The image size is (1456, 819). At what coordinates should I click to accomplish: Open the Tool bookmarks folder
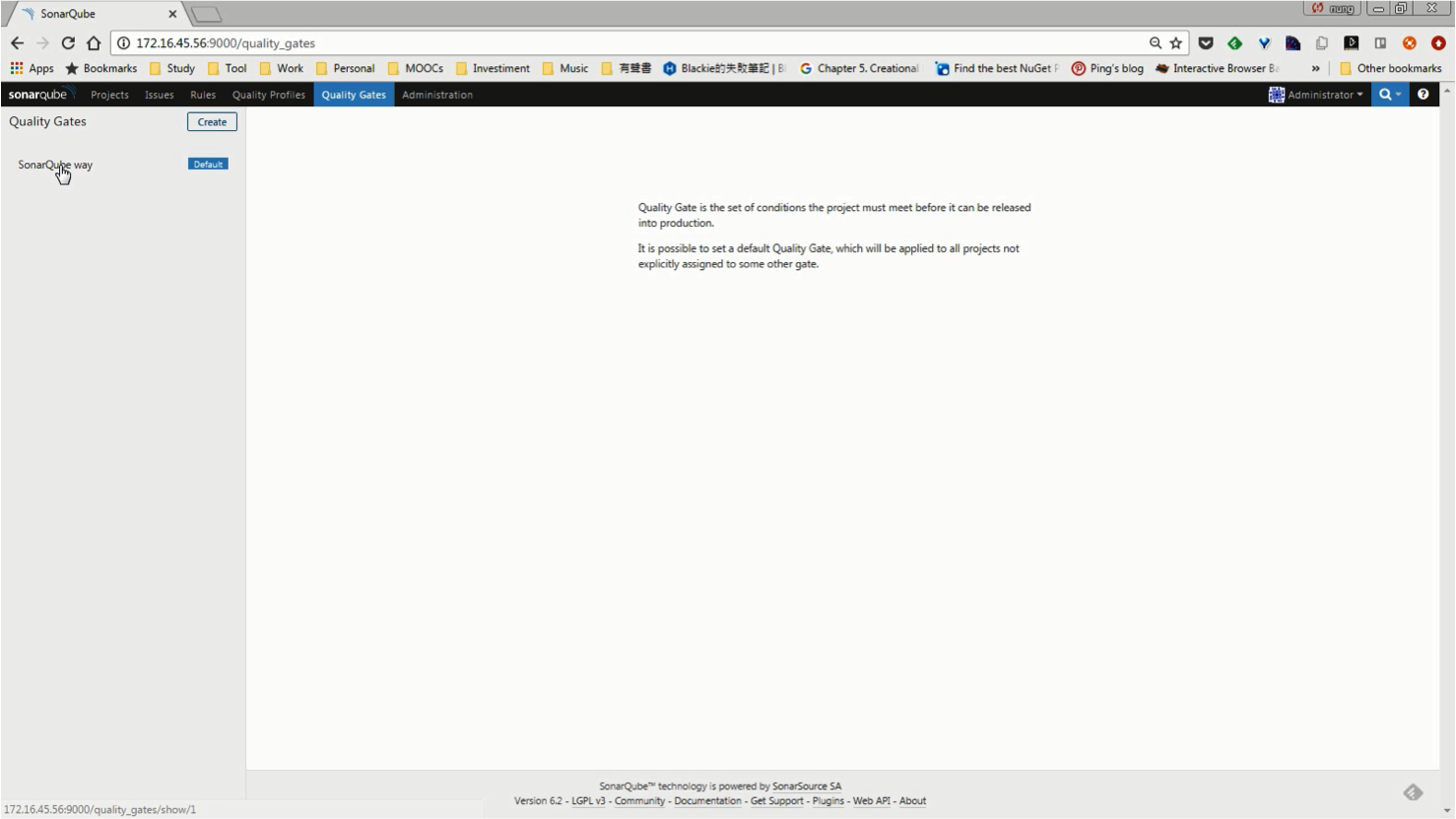click(x=227, y=68)
